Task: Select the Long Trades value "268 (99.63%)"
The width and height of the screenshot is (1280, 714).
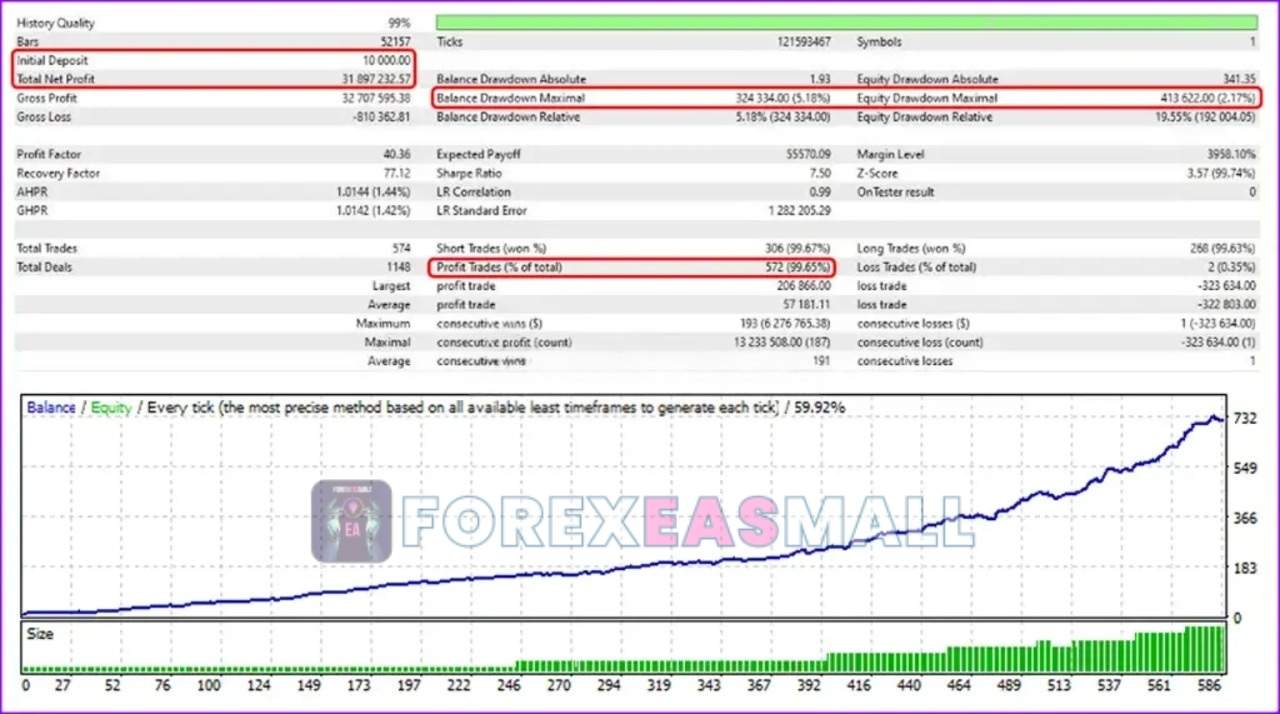Action: tap(1222, 248)
